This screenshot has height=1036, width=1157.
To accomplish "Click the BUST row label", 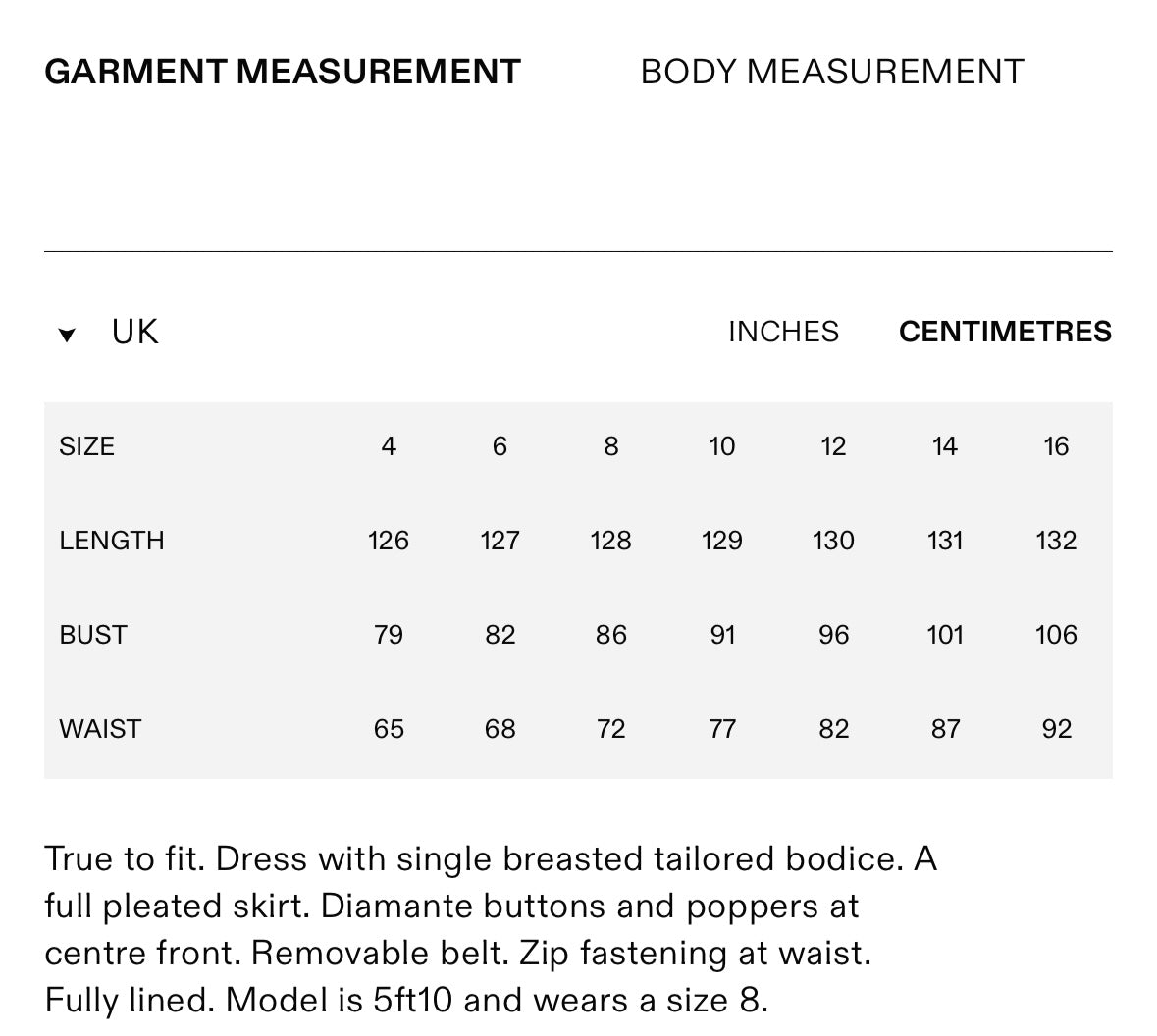I will click(93, 636).
